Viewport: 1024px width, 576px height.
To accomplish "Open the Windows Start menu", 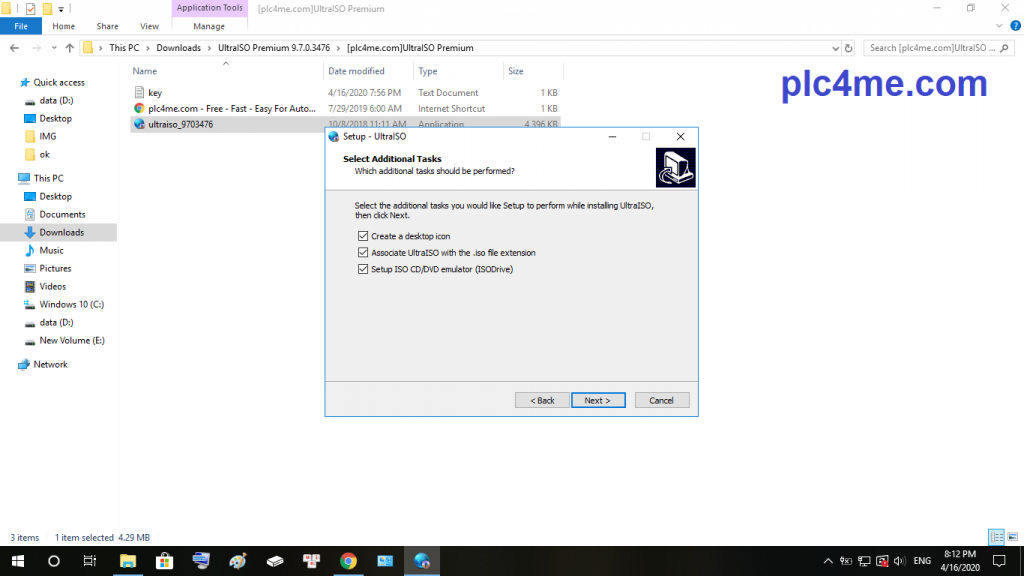I will pyautogui.click(x=18, y=561).
